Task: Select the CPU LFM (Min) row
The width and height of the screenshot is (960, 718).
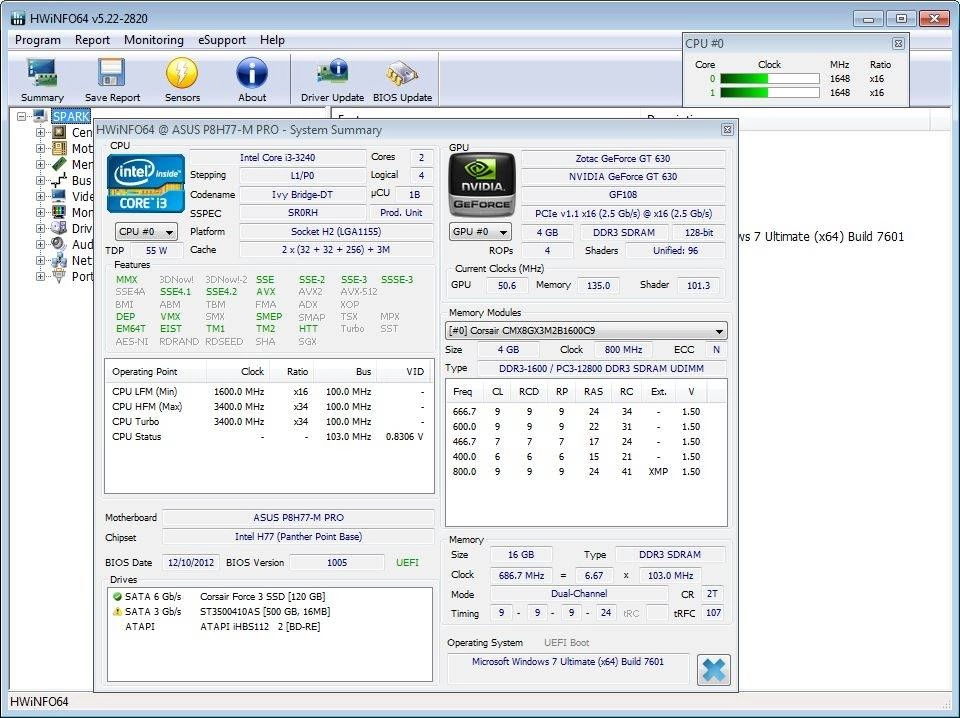Action: [268, 392]
